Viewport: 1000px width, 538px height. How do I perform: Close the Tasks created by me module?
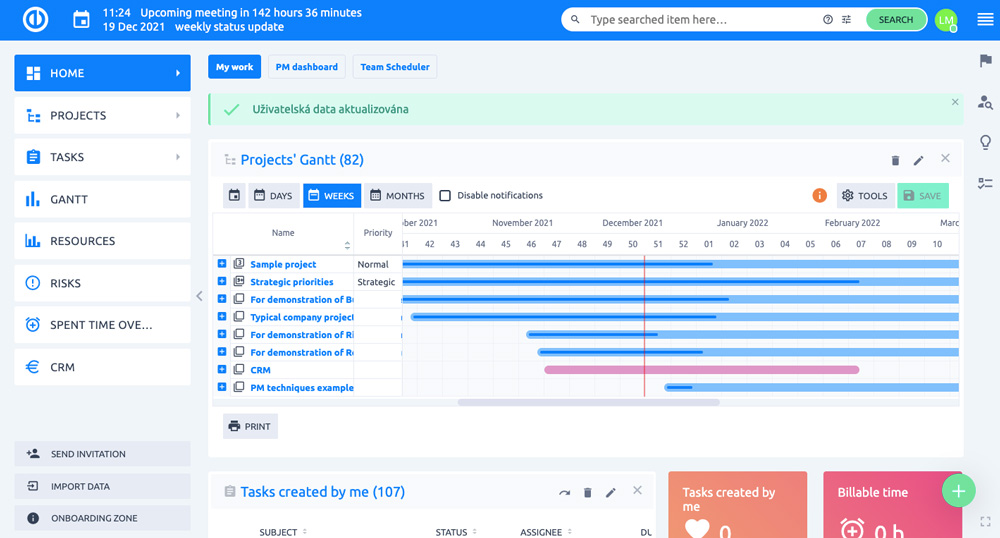[x=637, y=490]
